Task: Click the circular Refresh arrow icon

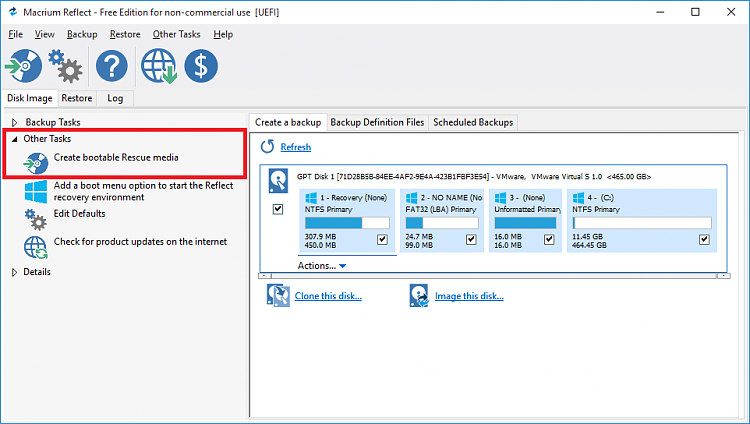Action: click(x=267, y=146)
